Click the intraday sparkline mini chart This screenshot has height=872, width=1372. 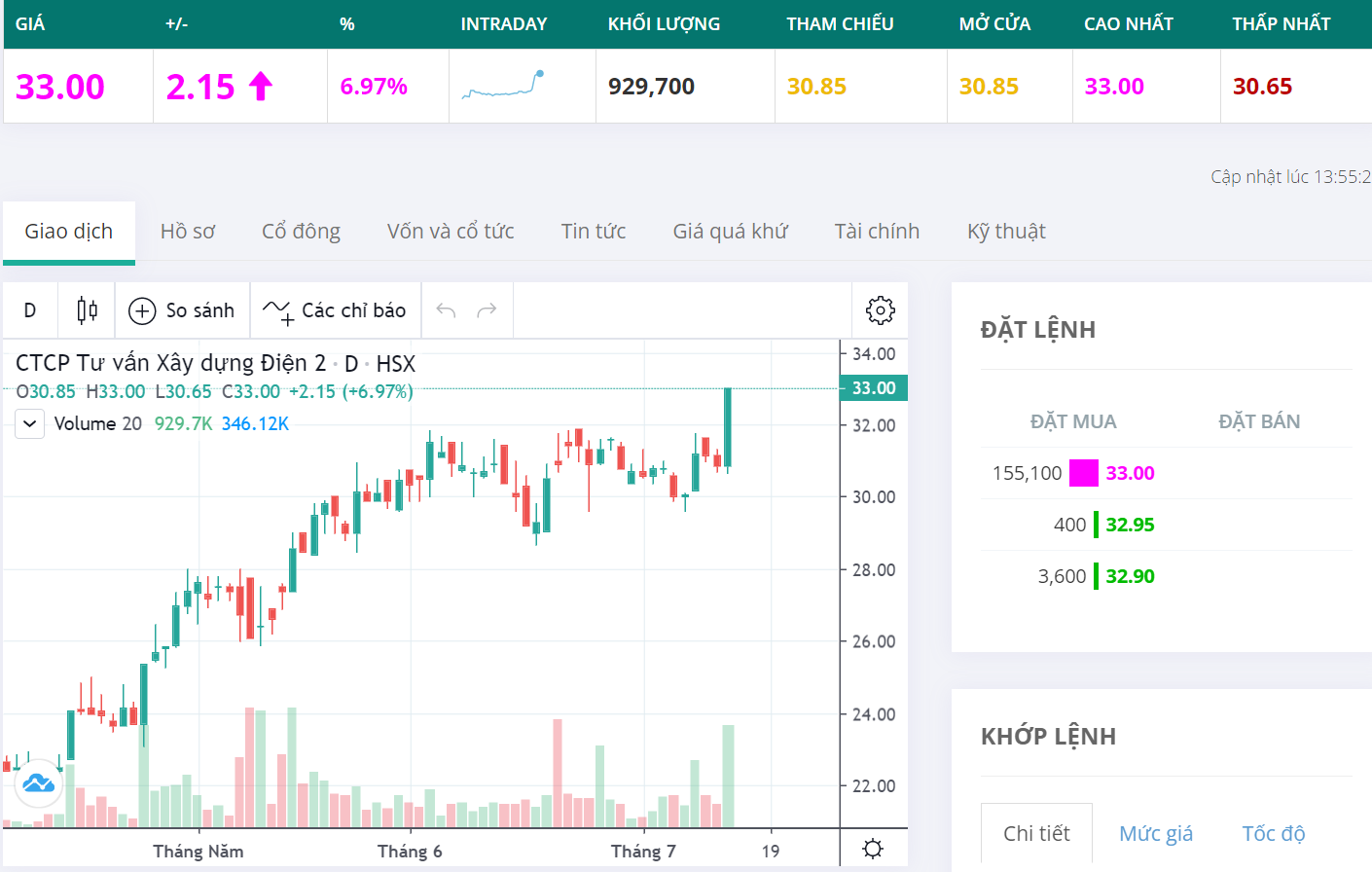pyautogui.click(x=503, y=86)
